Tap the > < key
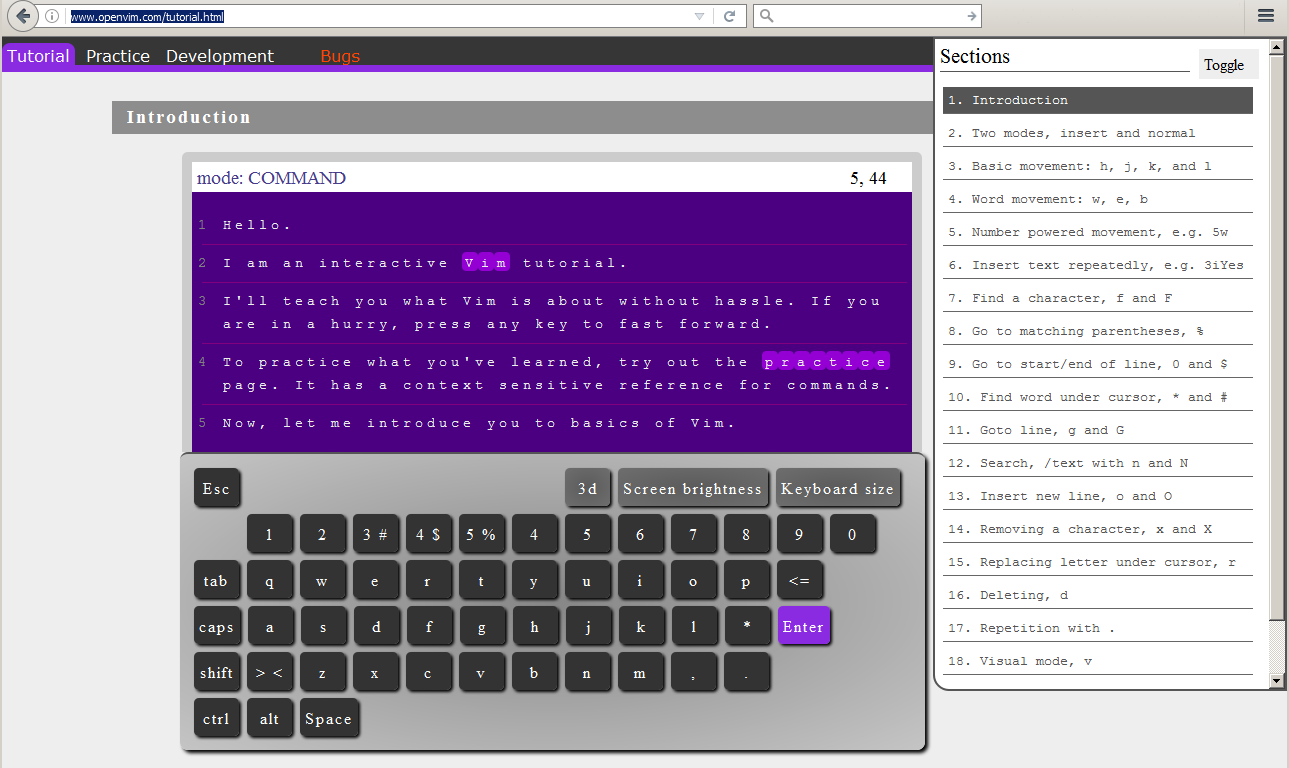 pyautogui.click(x=269, y=672)
